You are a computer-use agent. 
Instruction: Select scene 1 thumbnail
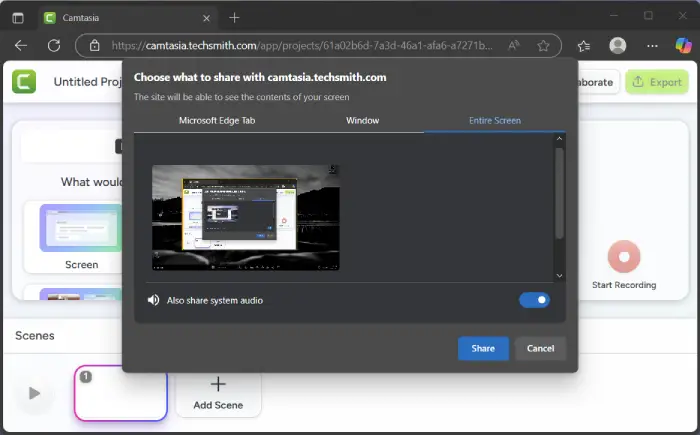pyautogui.click(x=121, y=393)
